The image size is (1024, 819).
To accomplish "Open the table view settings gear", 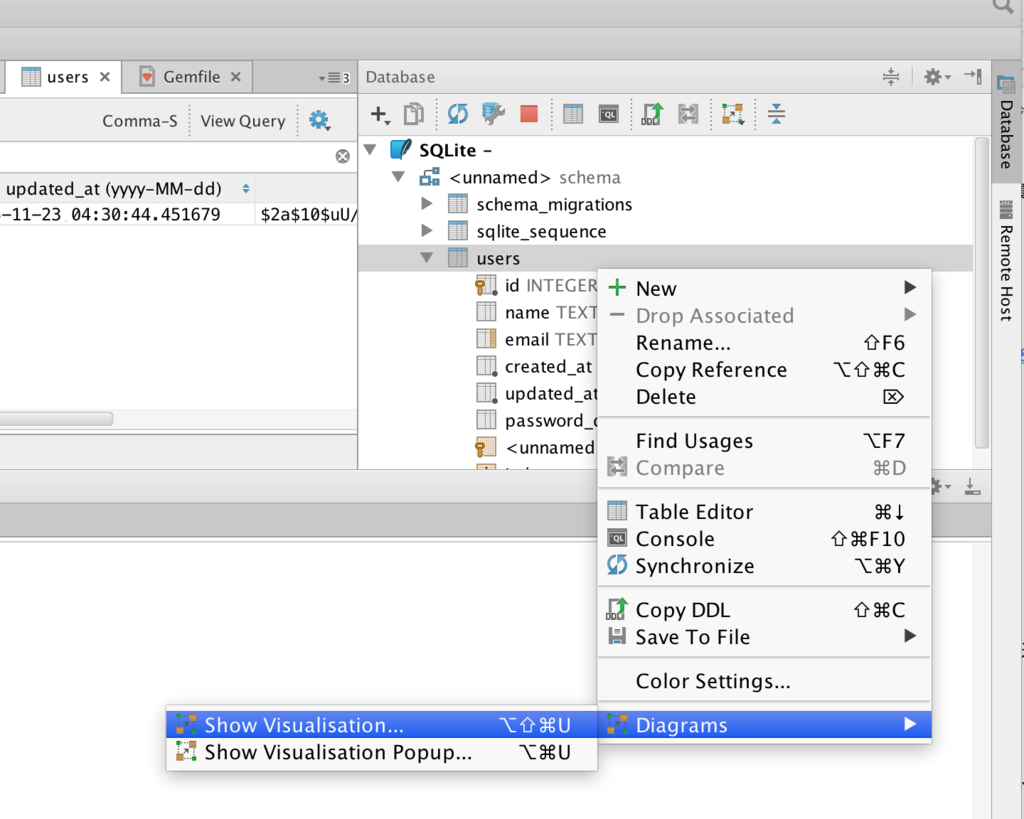I will (319, 121).
